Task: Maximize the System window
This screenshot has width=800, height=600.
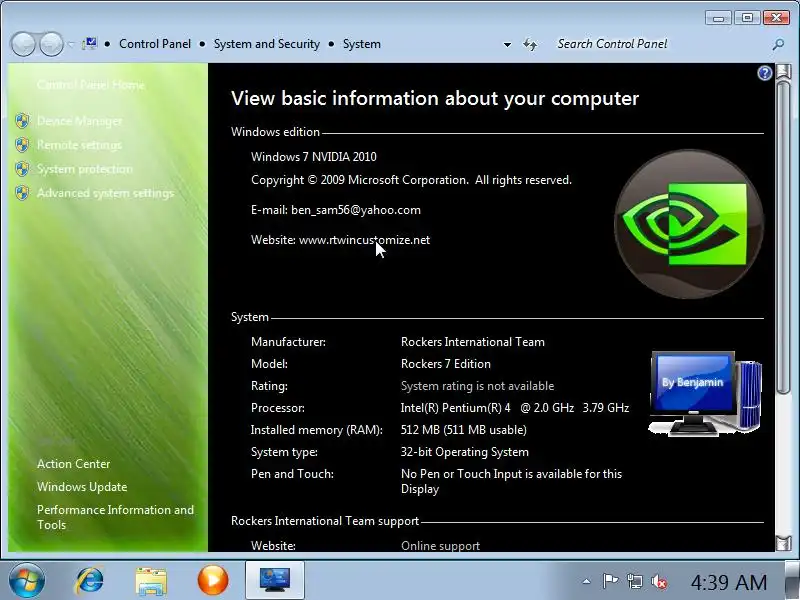Action: tap(747, 18)
